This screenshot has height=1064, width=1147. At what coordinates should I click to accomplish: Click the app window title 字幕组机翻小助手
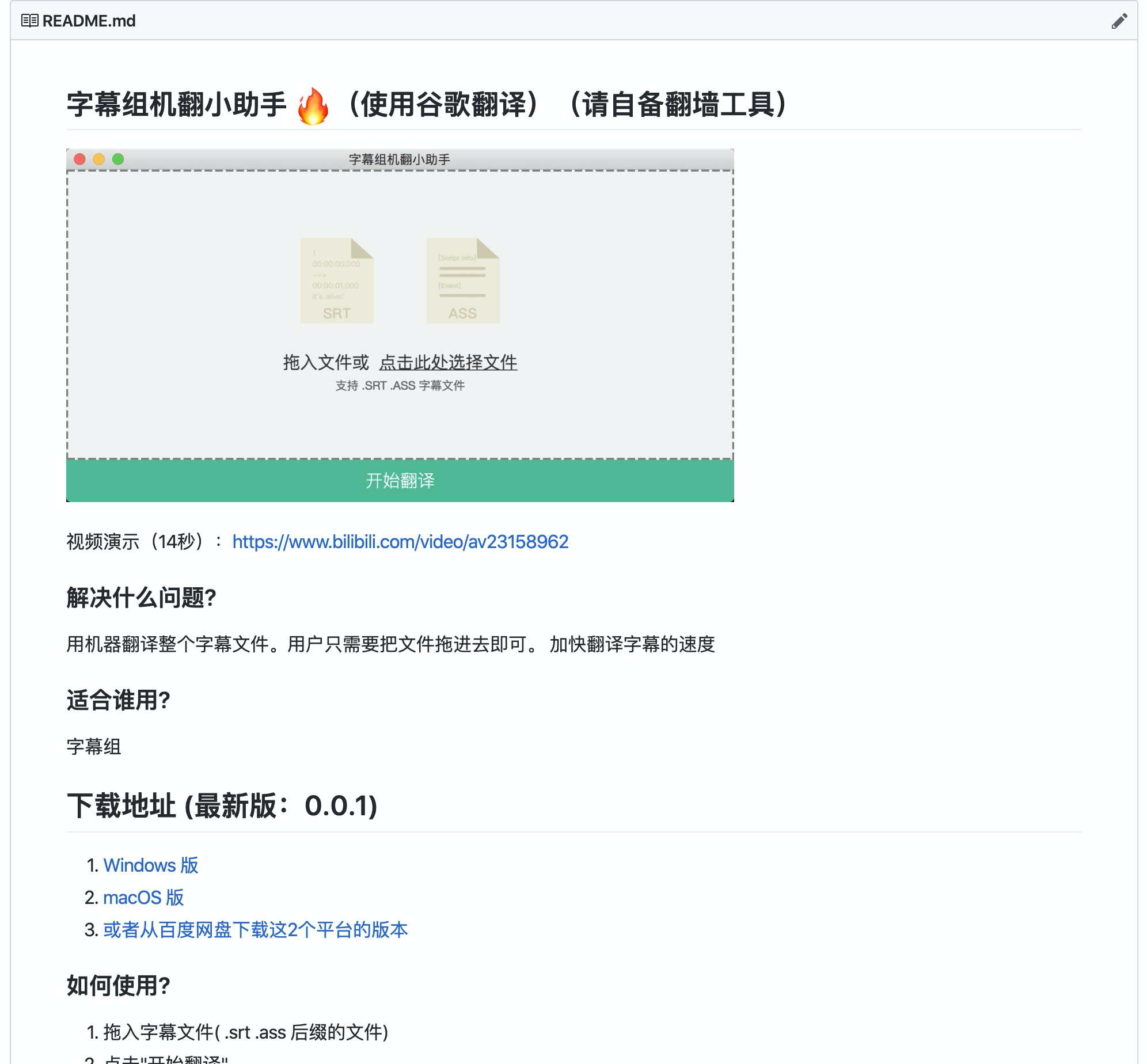(x=399, y=159)
